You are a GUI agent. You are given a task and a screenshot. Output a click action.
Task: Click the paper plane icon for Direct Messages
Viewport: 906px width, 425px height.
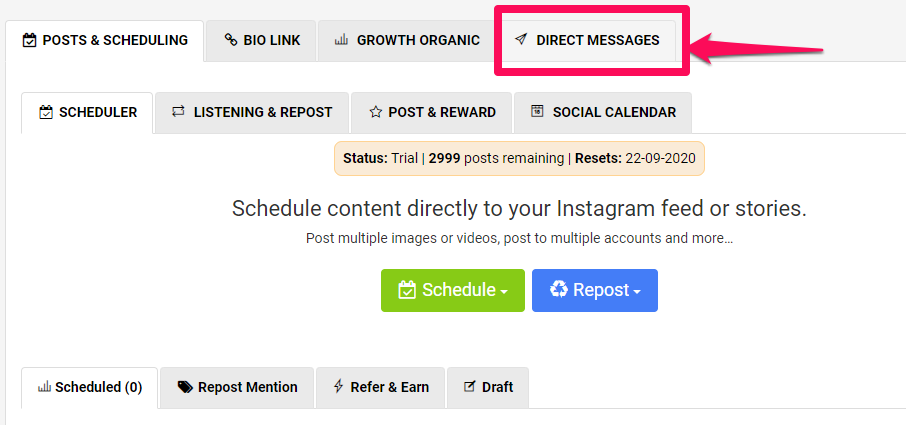click(x=521, y=40)
